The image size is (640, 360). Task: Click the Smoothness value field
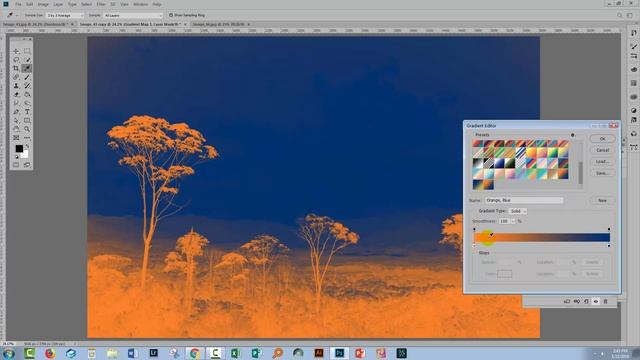[x=504, y=221]
